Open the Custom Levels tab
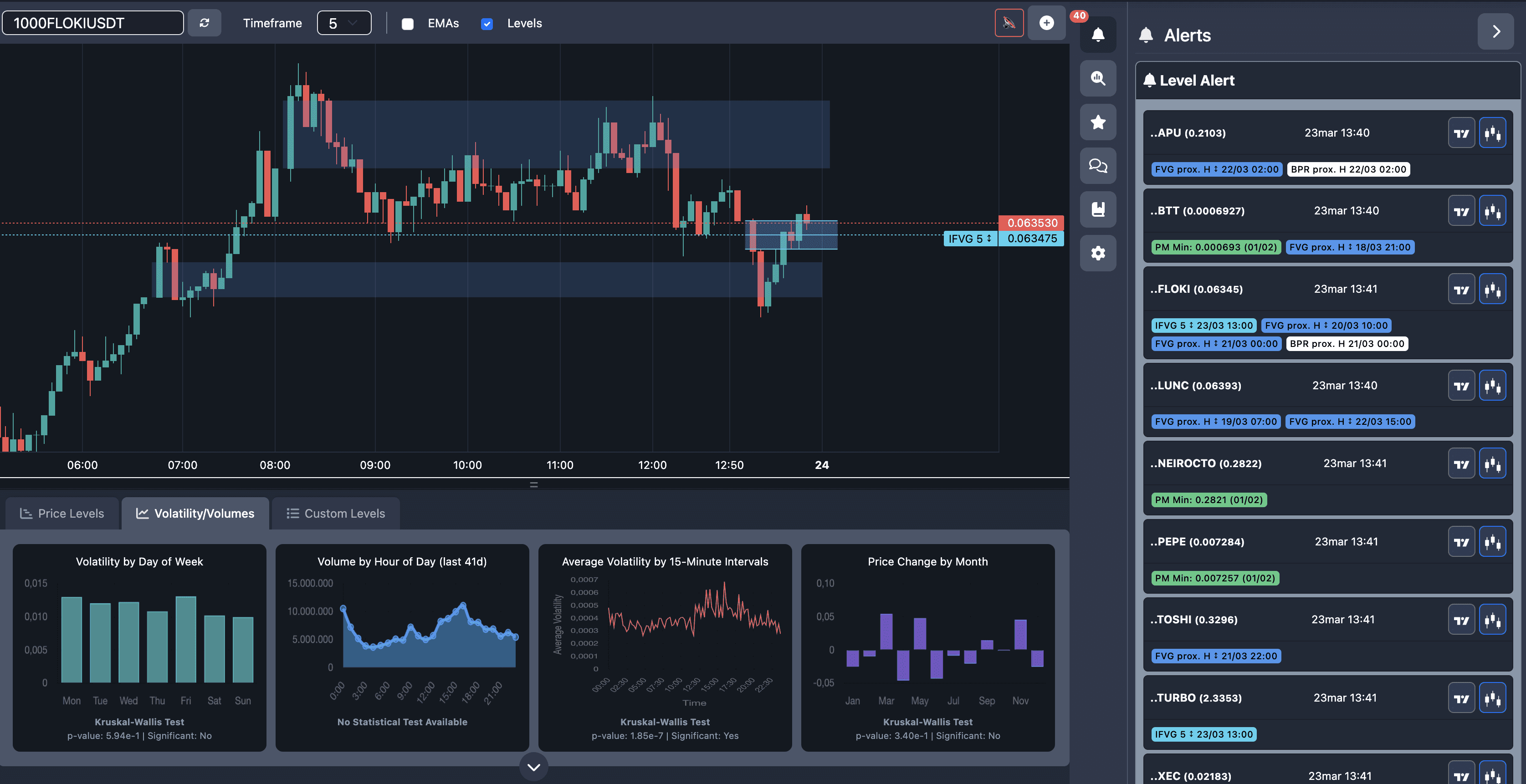This screenshot has width=1526, height=784. coord(335,514)
